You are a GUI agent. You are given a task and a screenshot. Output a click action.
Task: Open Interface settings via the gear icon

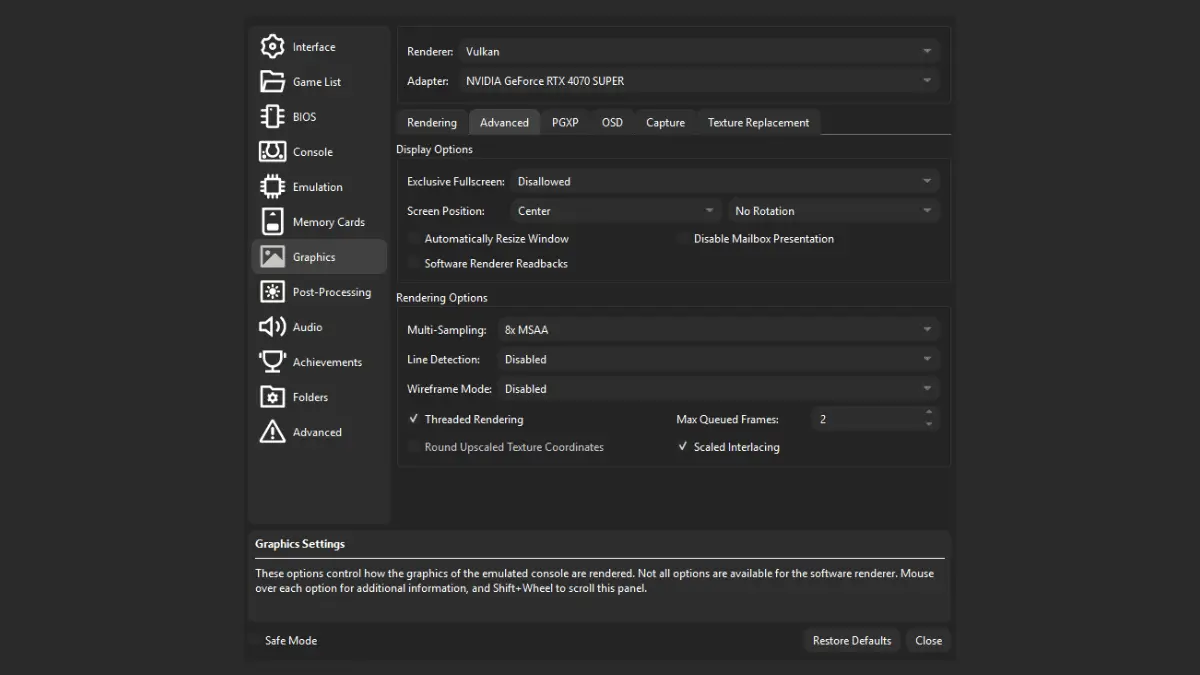(x=272, y=47)
